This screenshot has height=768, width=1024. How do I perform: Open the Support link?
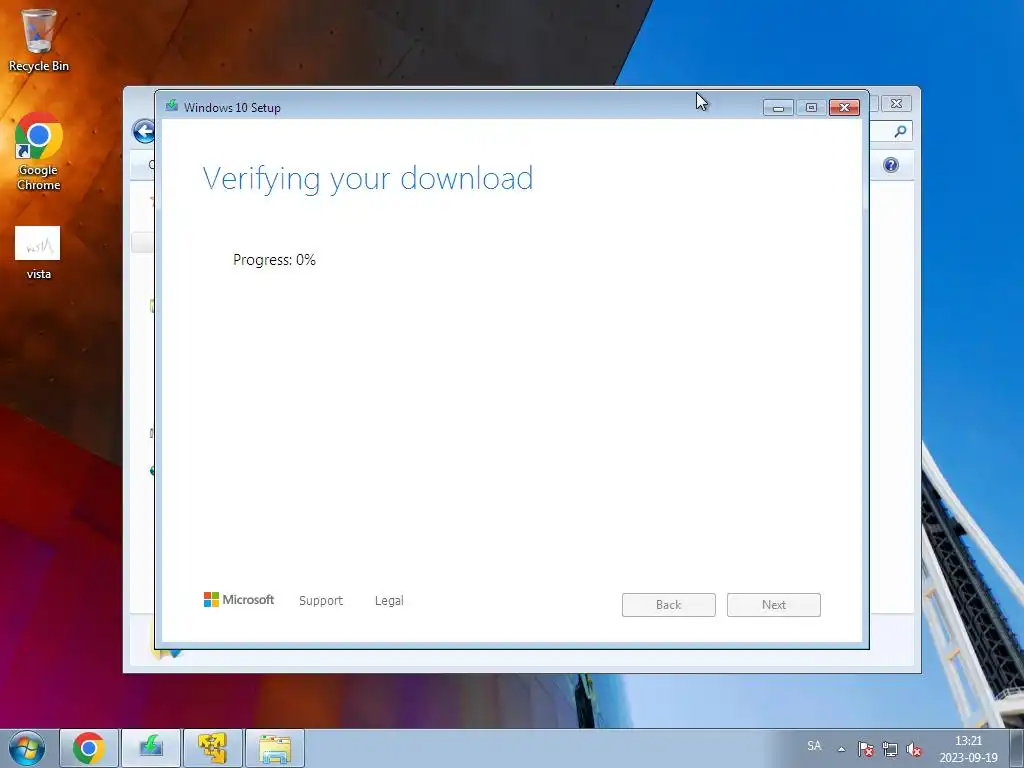(321, 600)
